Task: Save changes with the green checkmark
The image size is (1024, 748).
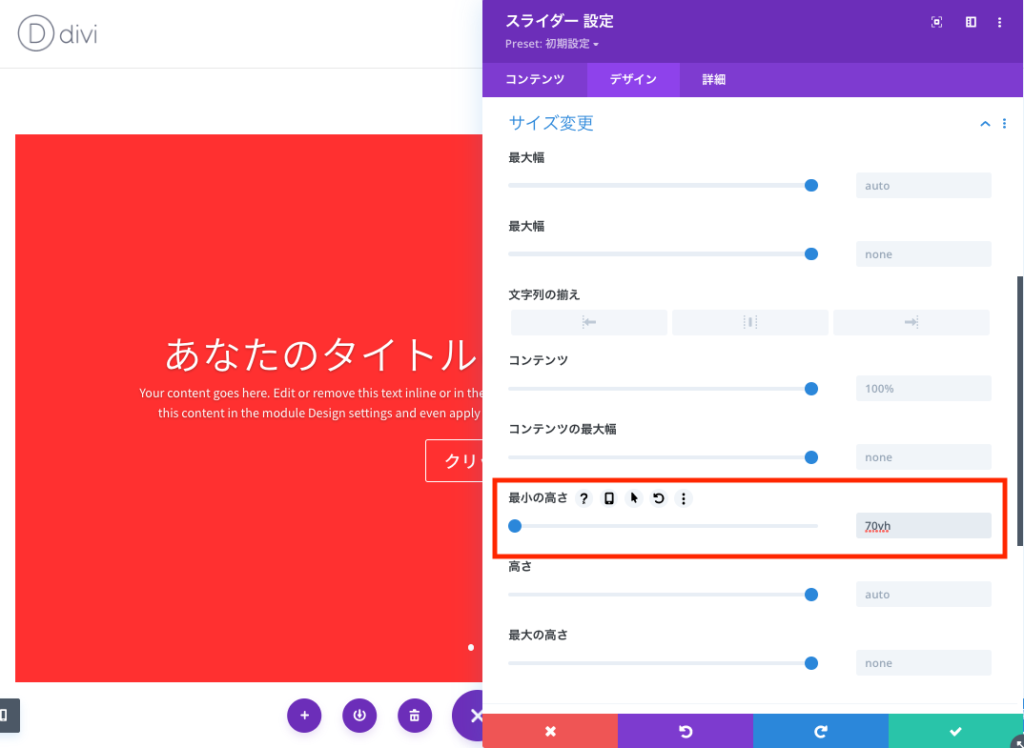Action: [956, 731]
